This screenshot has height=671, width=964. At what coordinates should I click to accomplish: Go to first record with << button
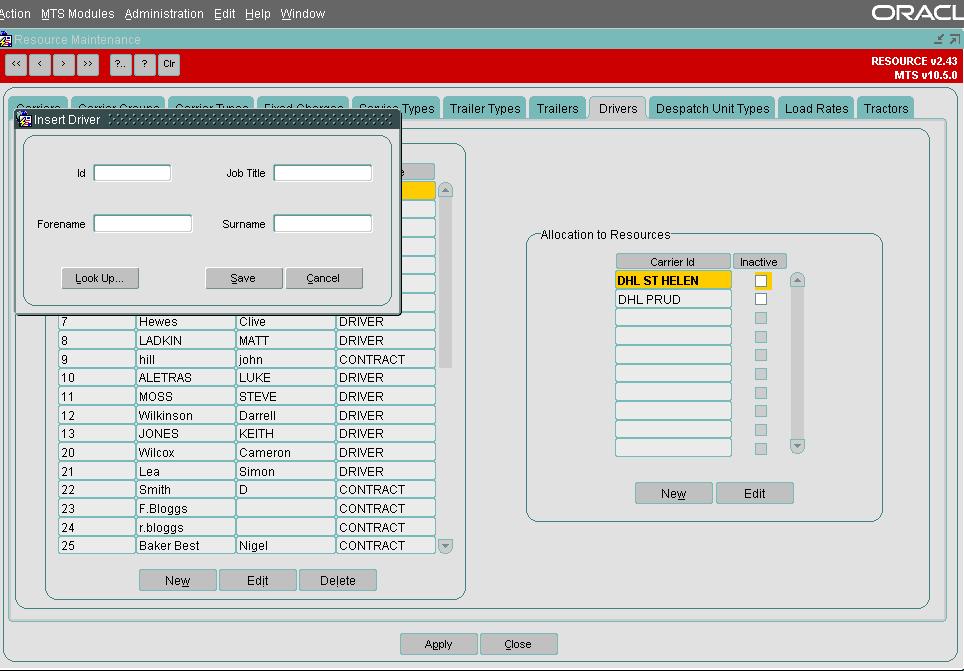[x=16, y=64]
